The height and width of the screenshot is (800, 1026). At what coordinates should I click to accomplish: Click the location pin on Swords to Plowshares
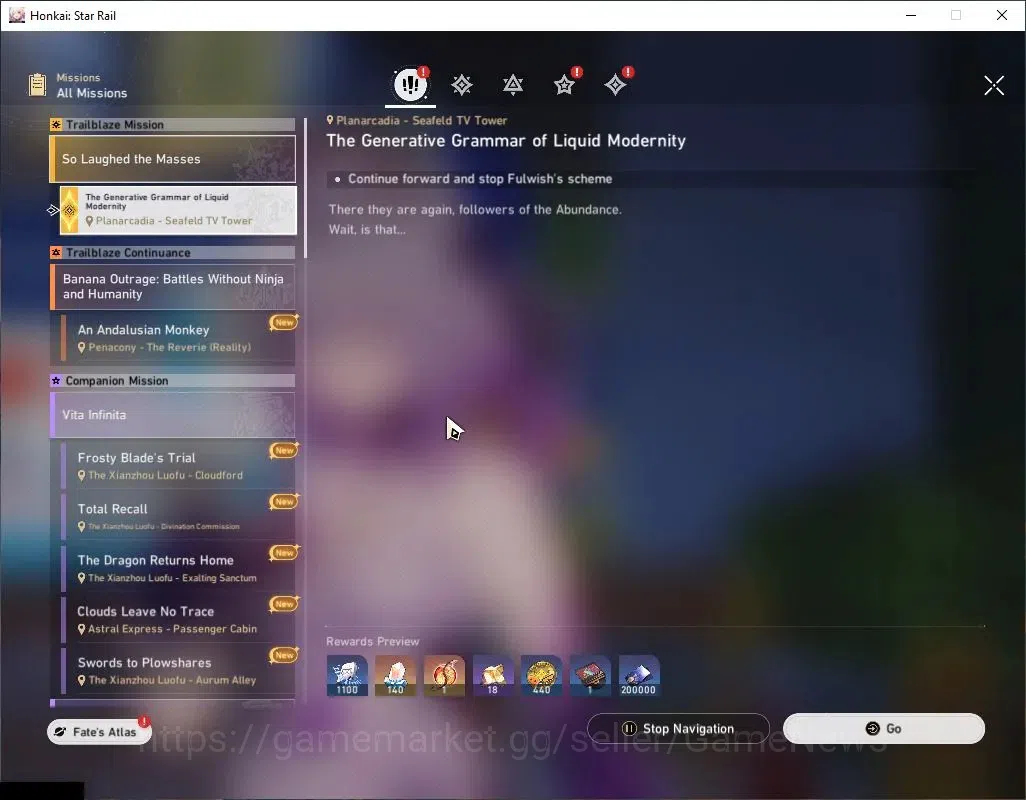82,680
